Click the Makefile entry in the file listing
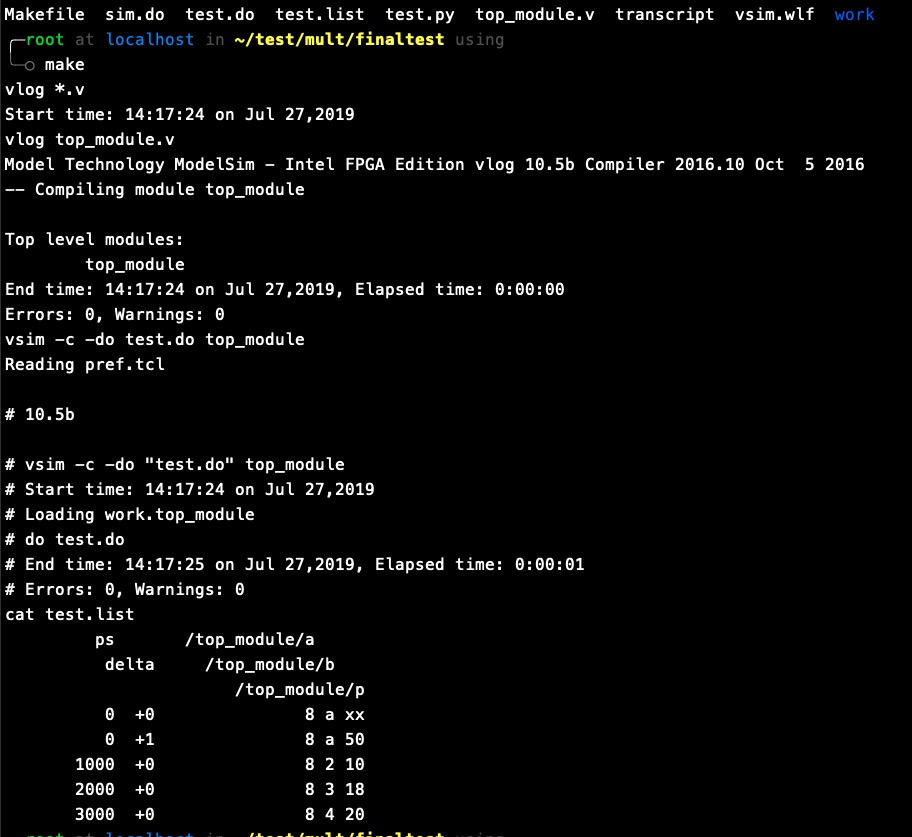This screenshot has height=837, width=912. [44, 15]
